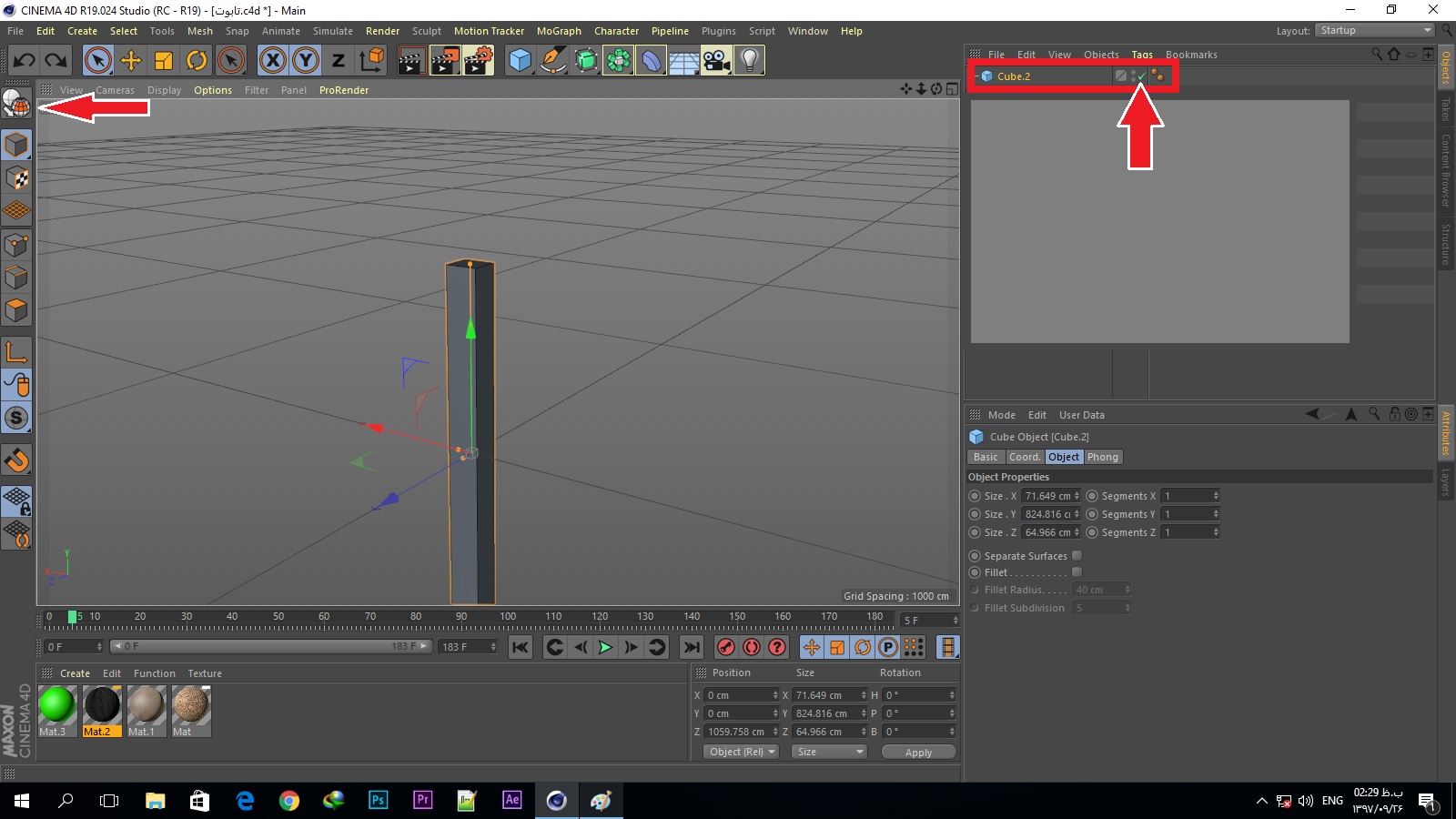Open the Bend deformer icon

[651, 61]
